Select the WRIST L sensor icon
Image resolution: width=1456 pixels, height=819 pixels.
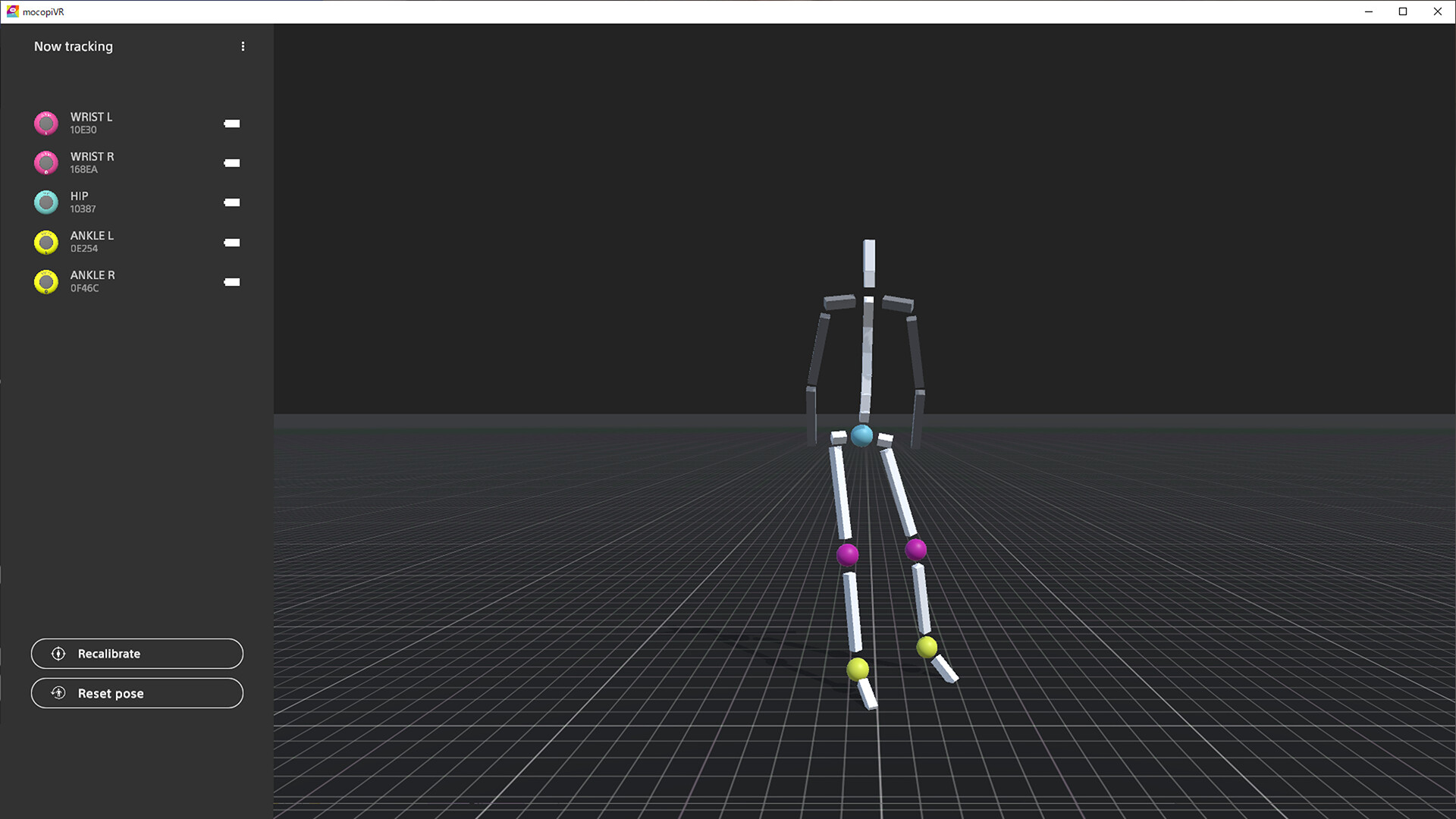pos(46,123)
